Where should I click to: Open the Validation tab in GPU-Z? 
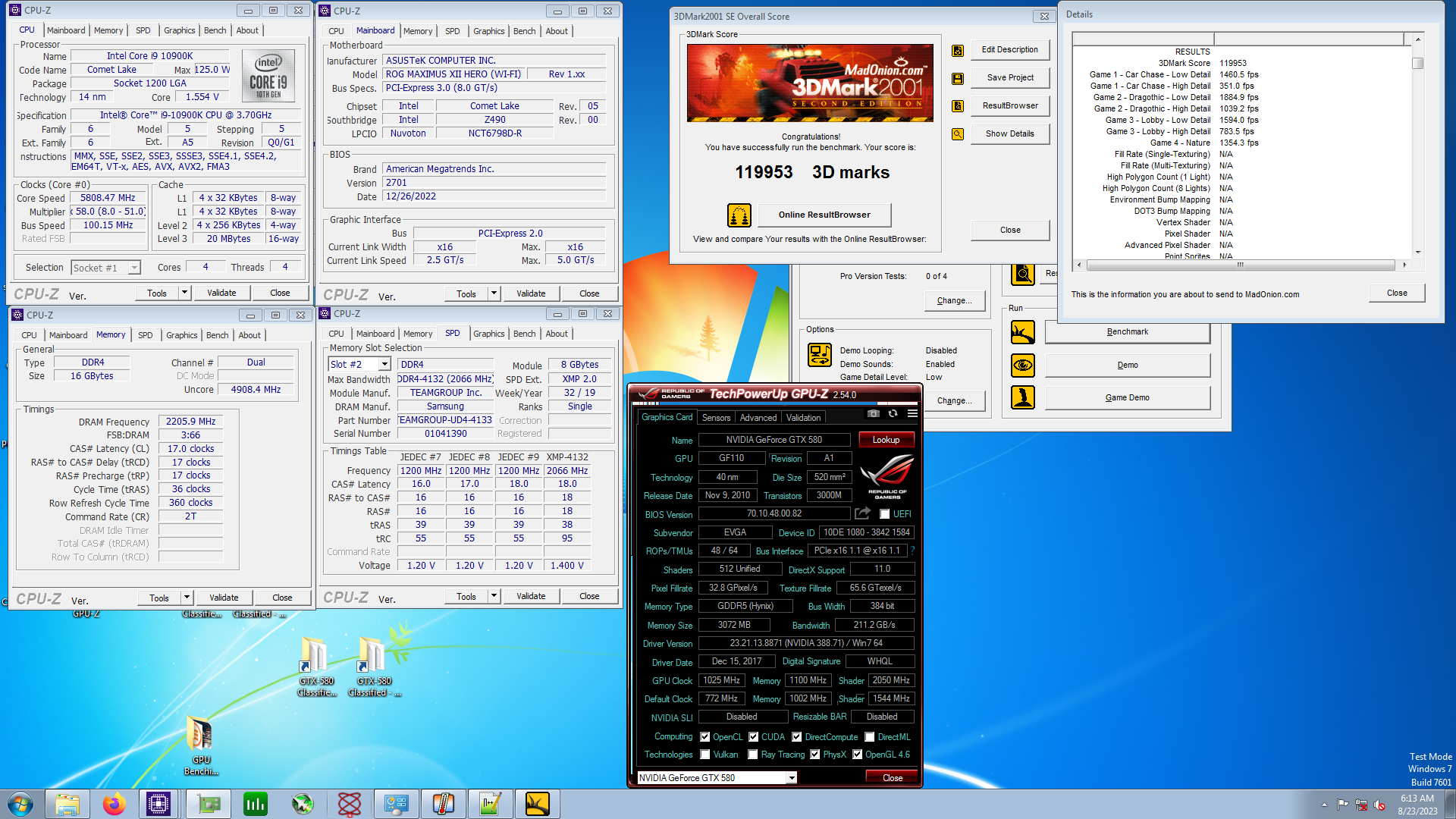coord(804,418)
